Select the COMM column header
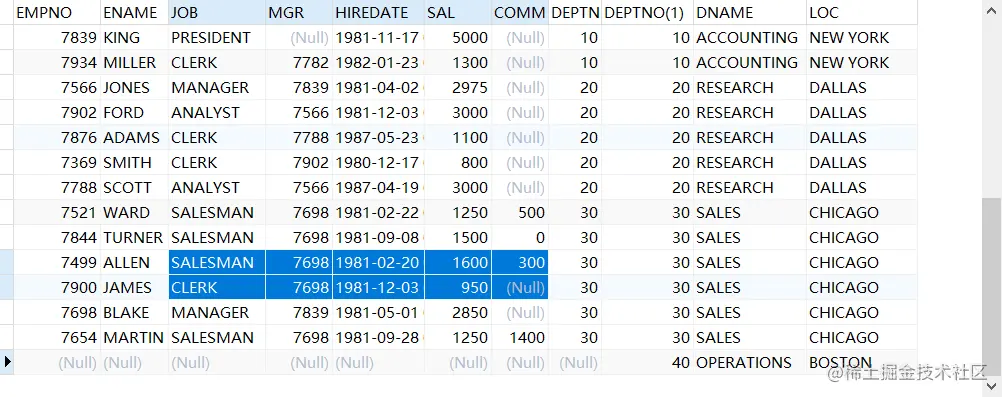 [520, 12]
